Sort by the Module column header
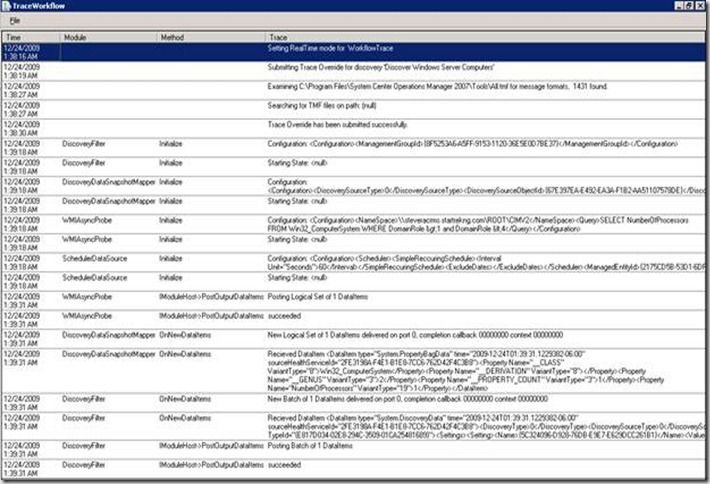This screenshot has height=484, width=710. 108,37
